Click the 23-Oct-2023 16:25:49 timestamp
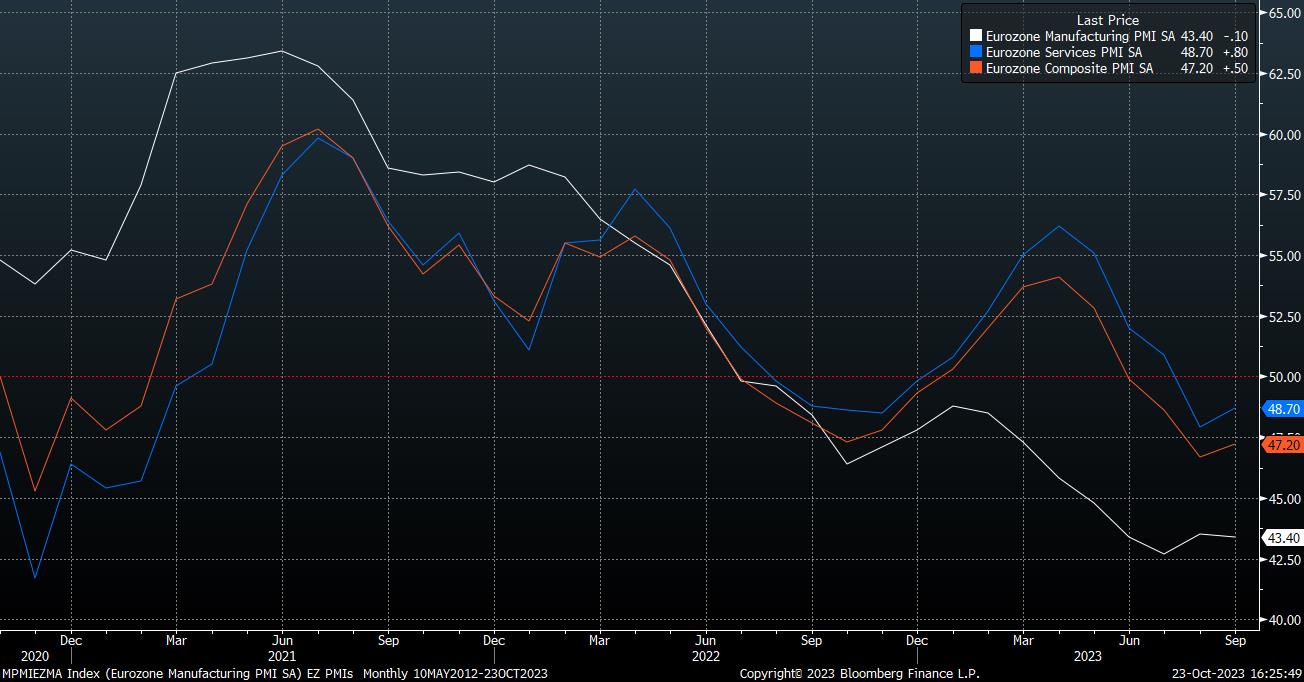Viewport: 1304px width, 682px height. [1237, 673]
